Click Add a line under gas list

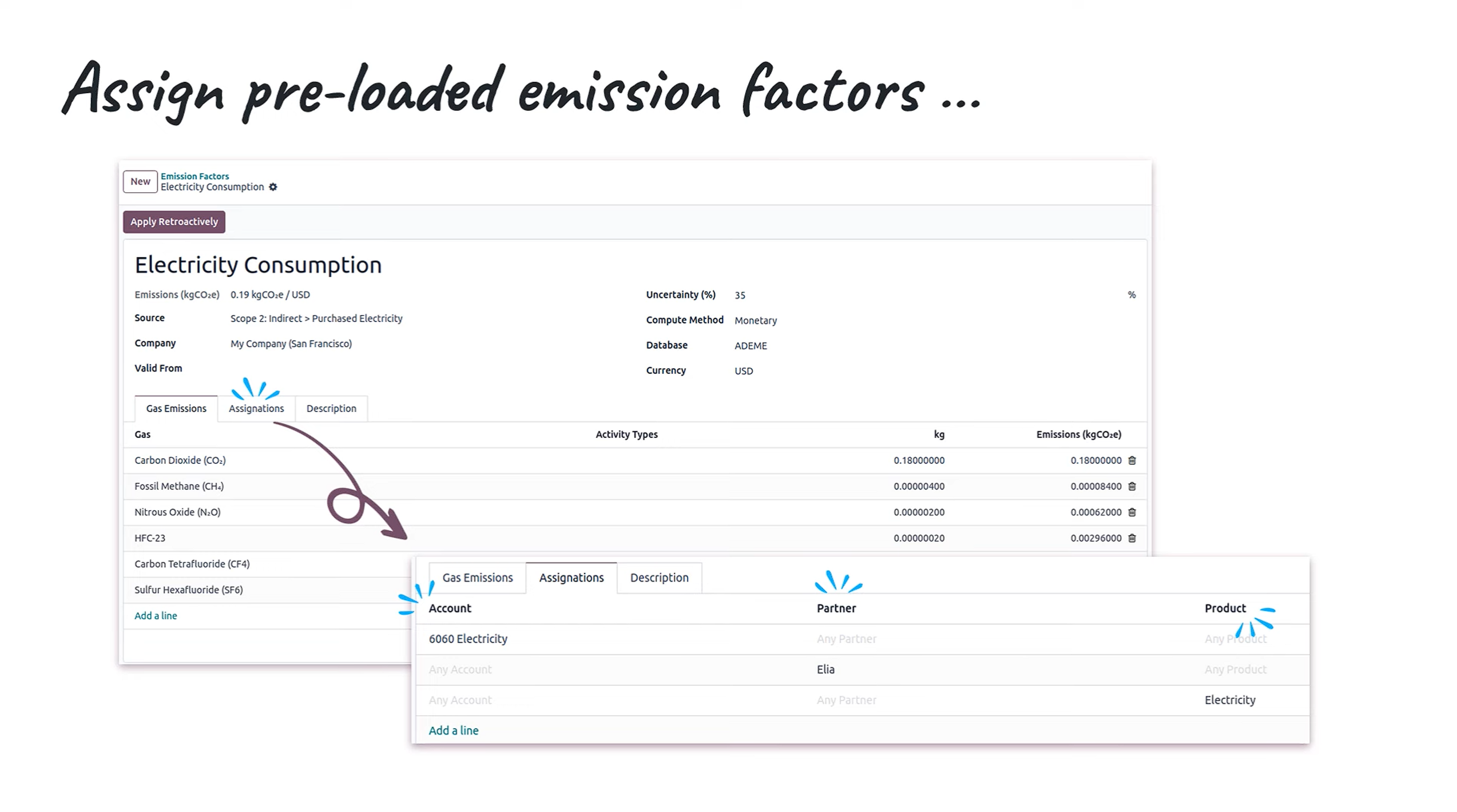coord(156,616)
